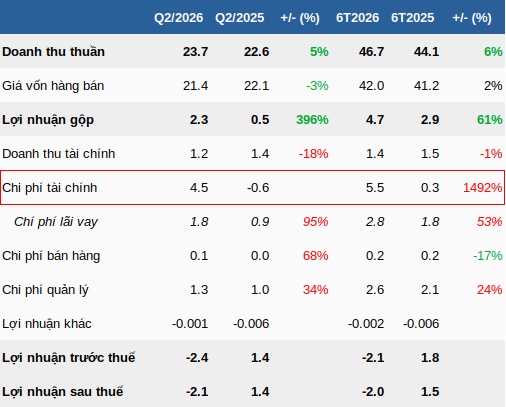Image resolution: width=506 pixels, height=407 pixels.
Task: Click the -17% selling expense change cell
Action: tap(488, 256)
